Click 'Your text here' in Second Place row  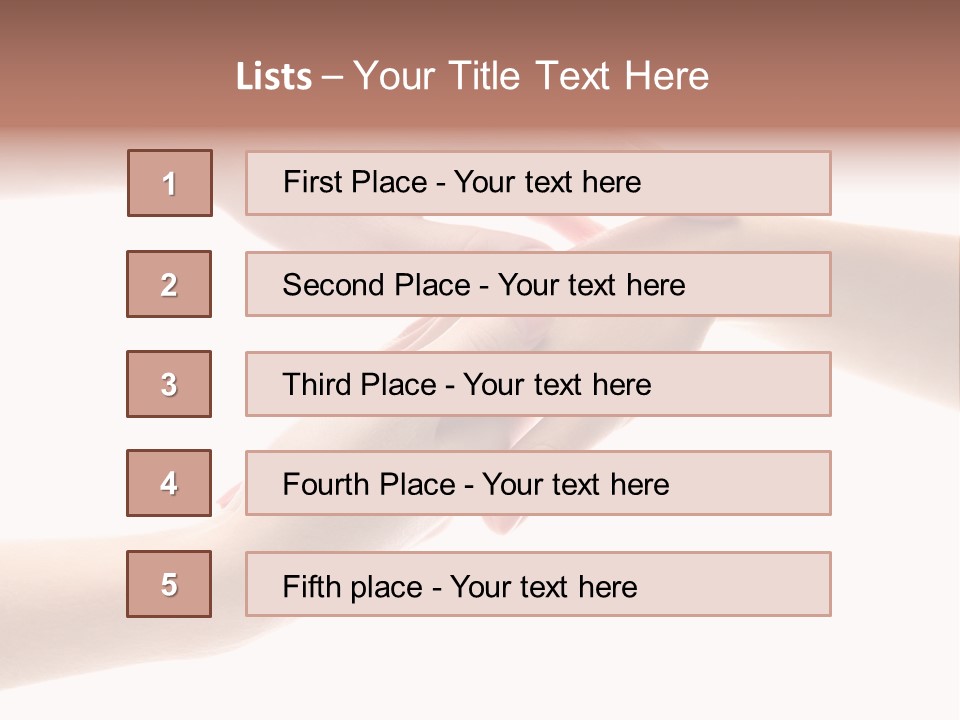click(591, 285)
